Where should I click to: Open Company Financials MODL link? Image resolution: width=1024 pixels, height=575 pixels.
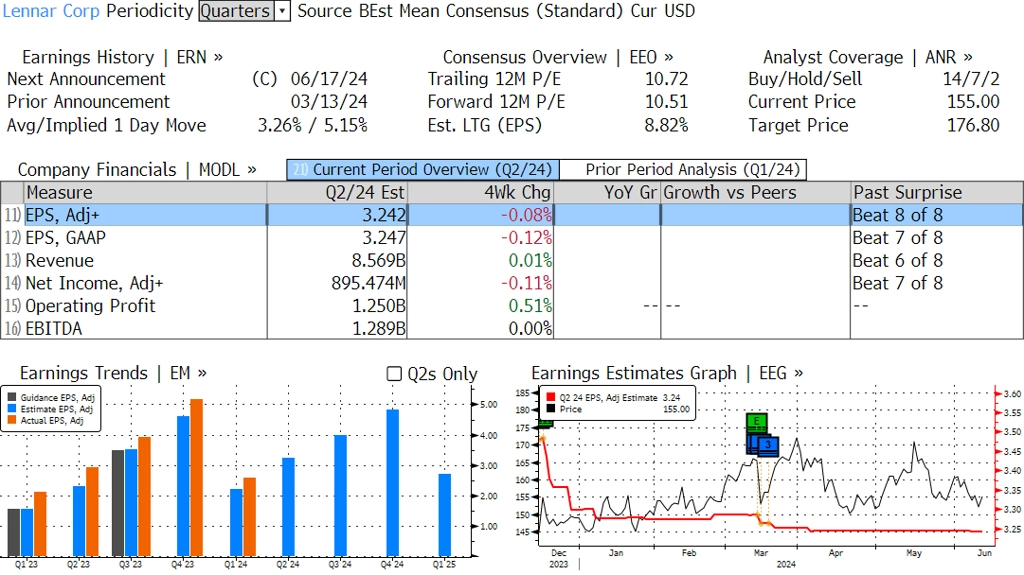137,170
